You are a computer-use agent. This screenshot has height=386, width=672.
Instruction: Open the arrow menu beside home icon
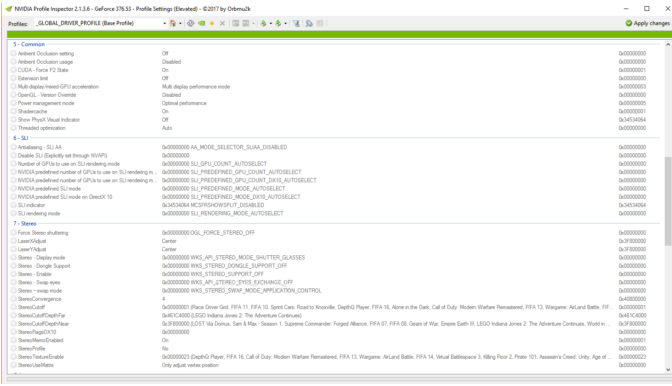click(x=180, y=23)
